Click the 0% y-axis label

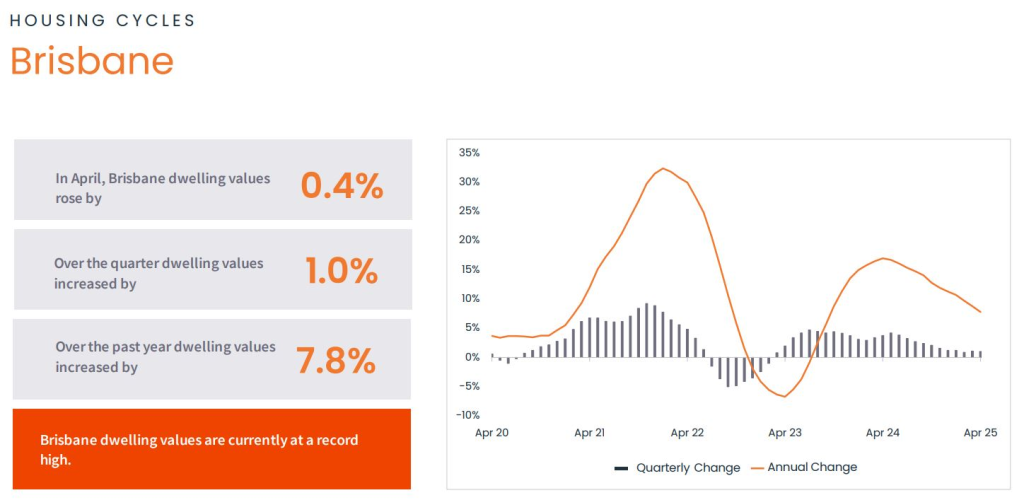point(473,357)
